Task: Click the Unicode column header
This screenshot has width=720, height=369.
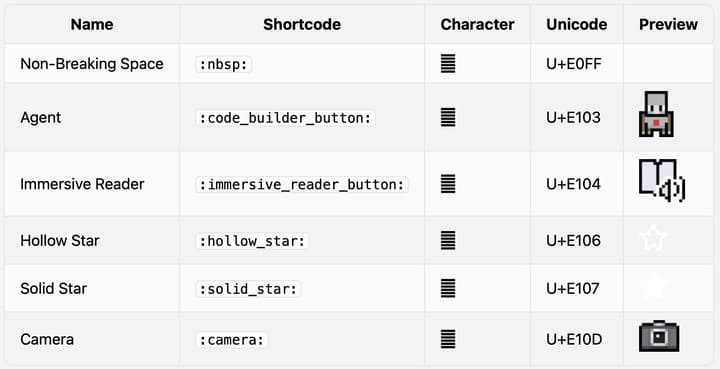Action: (x=577, y=24)
